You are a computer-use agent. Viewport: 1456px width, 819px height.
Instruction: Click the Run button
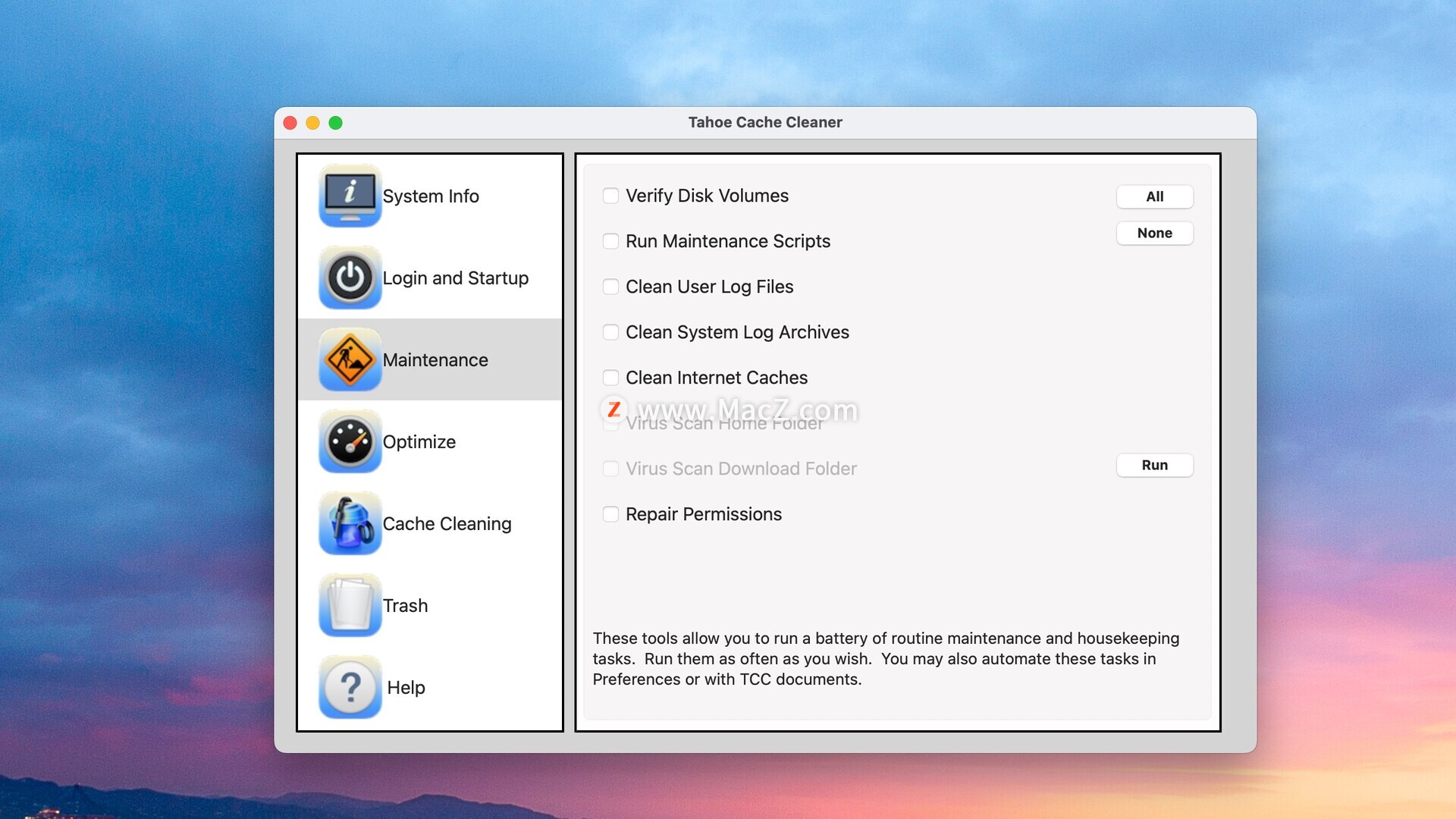(x=1154, y=465)
